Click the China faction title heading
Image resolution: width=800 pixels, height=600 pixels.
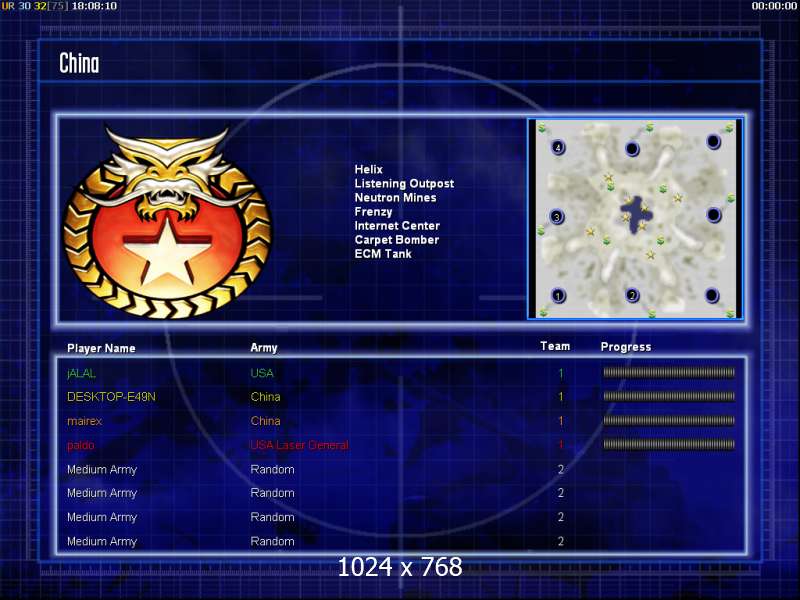click(79, 63)
